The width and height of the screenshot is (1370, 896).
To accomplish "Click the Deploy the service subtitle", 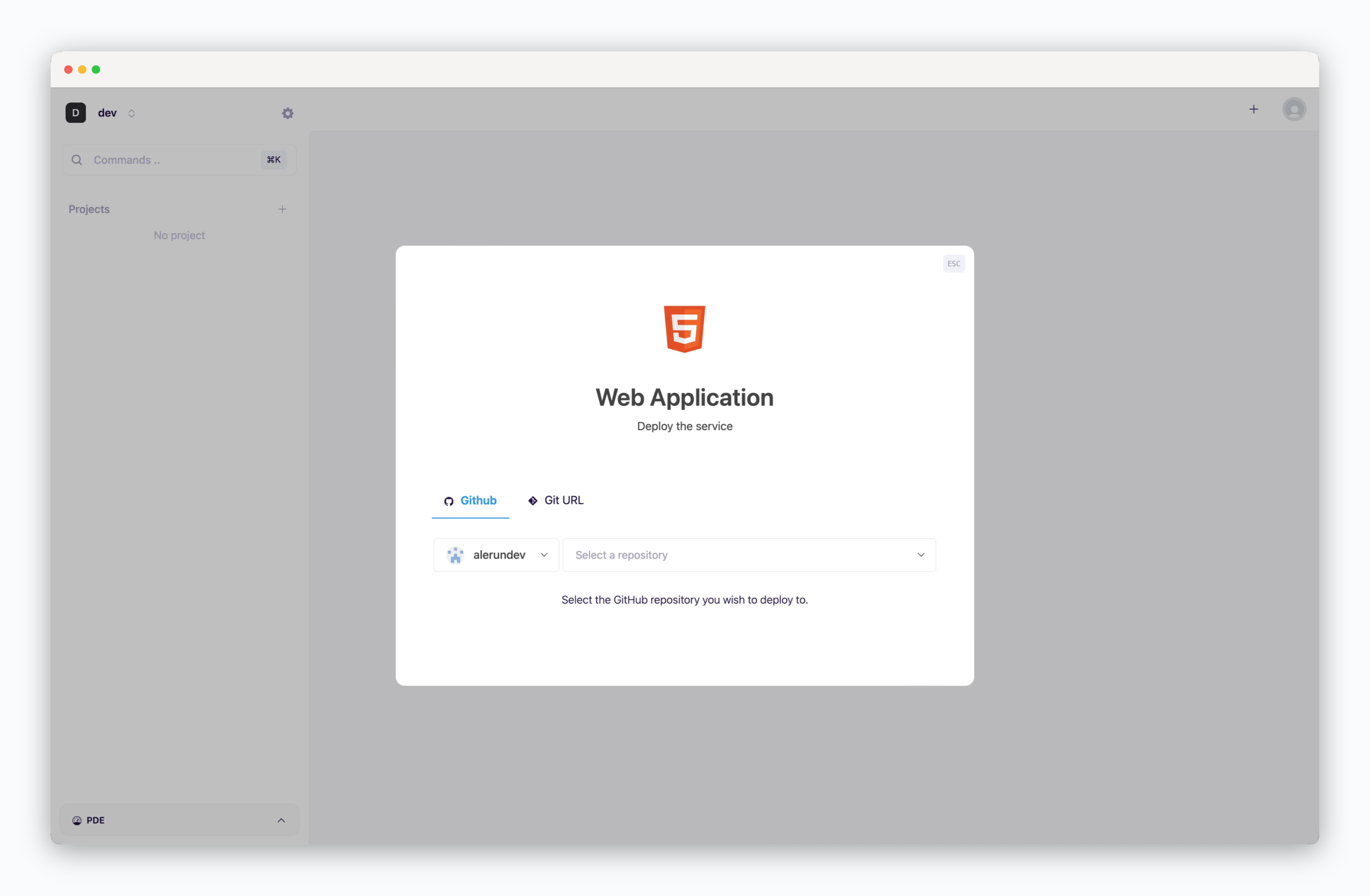I will [x=684, y=426].
